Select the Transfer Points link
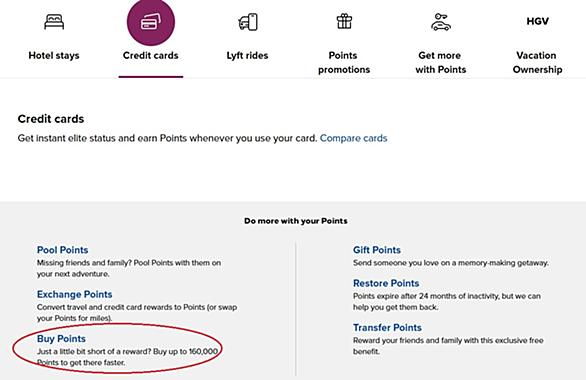The image size is (586, 380). pos(387,328)
